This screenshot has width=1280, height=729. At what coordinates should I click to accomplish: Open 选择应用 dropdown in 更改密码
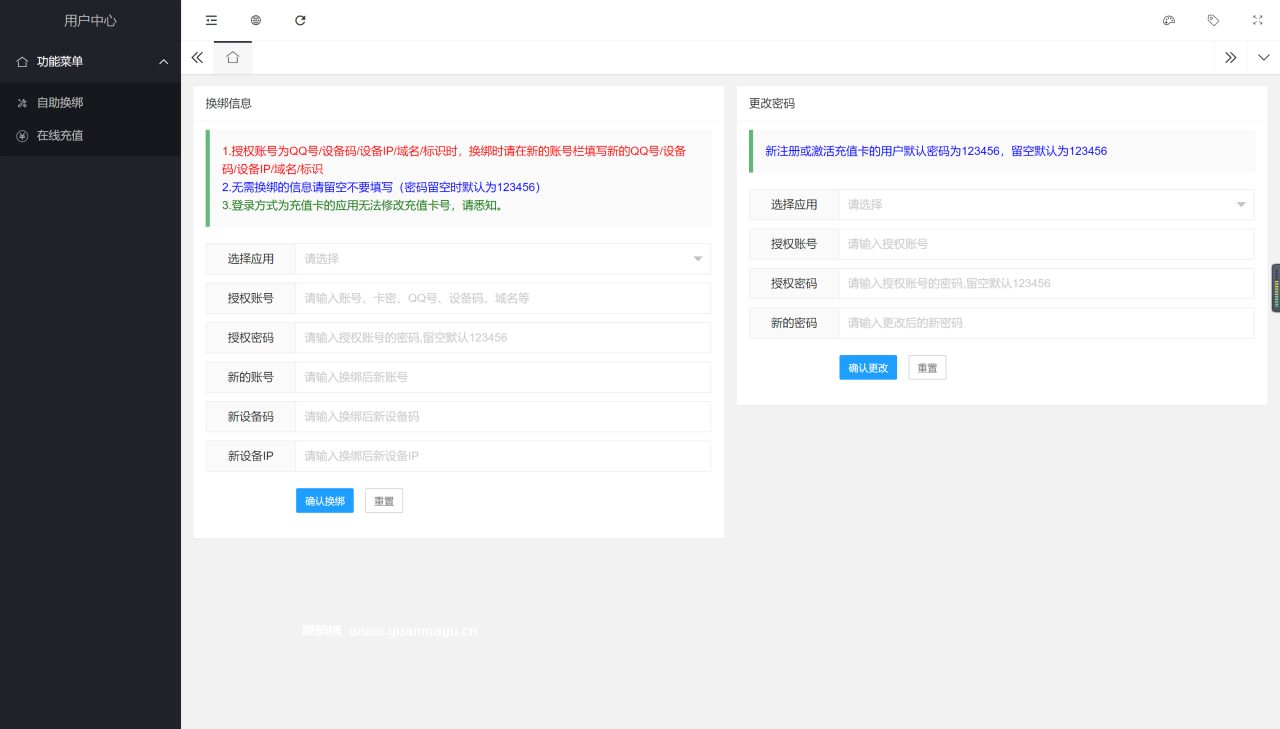pyautogui.click(x=1046, y=204)
